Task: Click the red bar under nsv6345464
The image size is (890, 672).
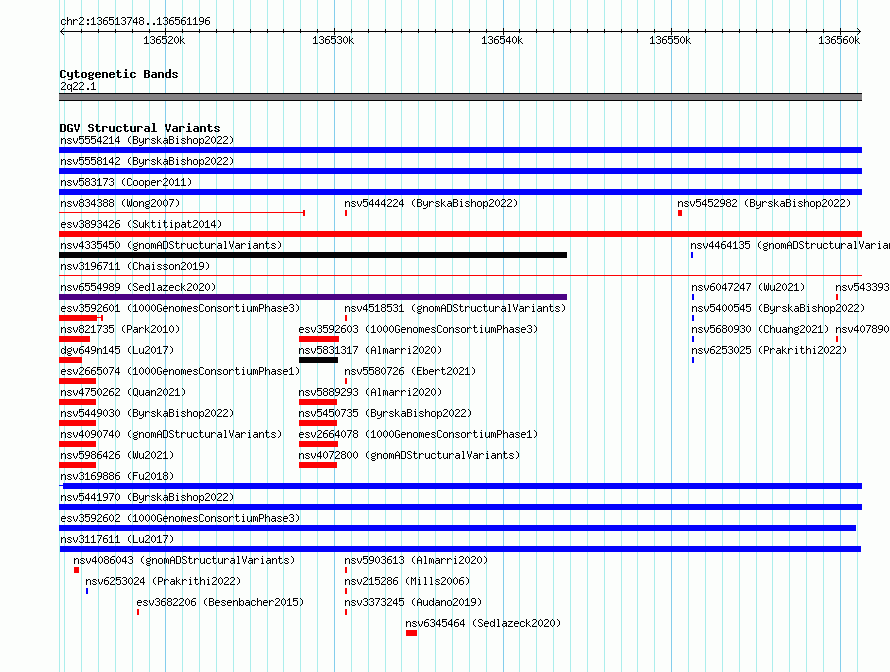Action: (x=412, y=633)
